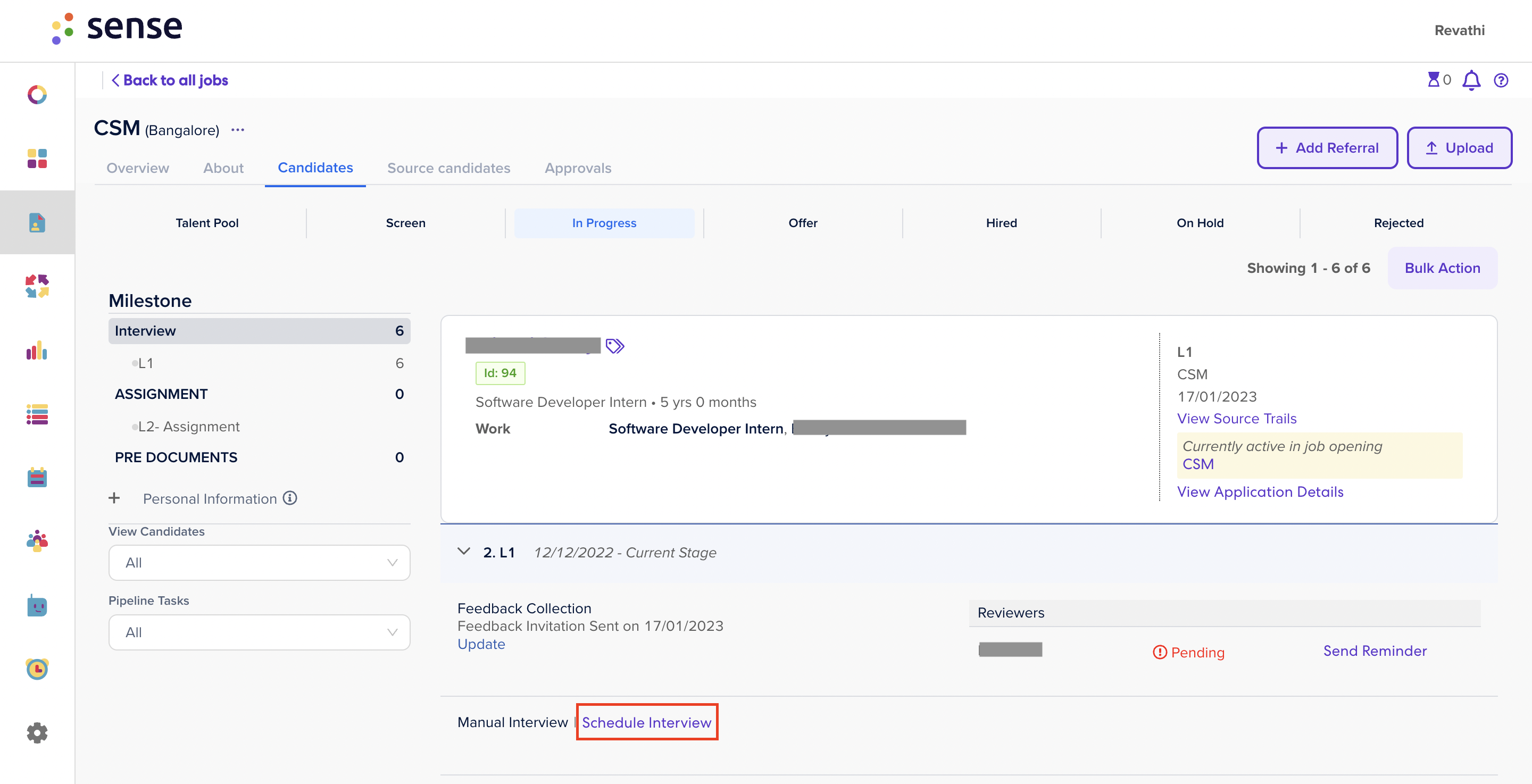
Task: Click Send Reminder for the pending reviewer
Action: (x=1375, y=652)
